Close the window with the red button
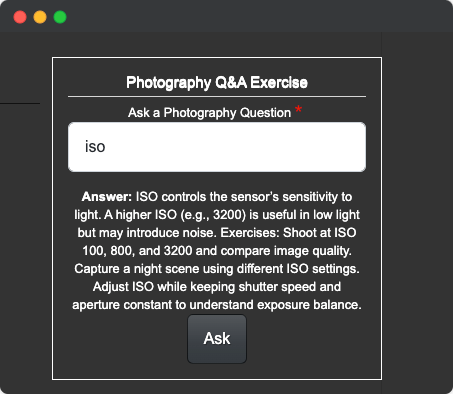Image resolution: width=453 pixels, height=394 pixels. click(x=20, y=17)
